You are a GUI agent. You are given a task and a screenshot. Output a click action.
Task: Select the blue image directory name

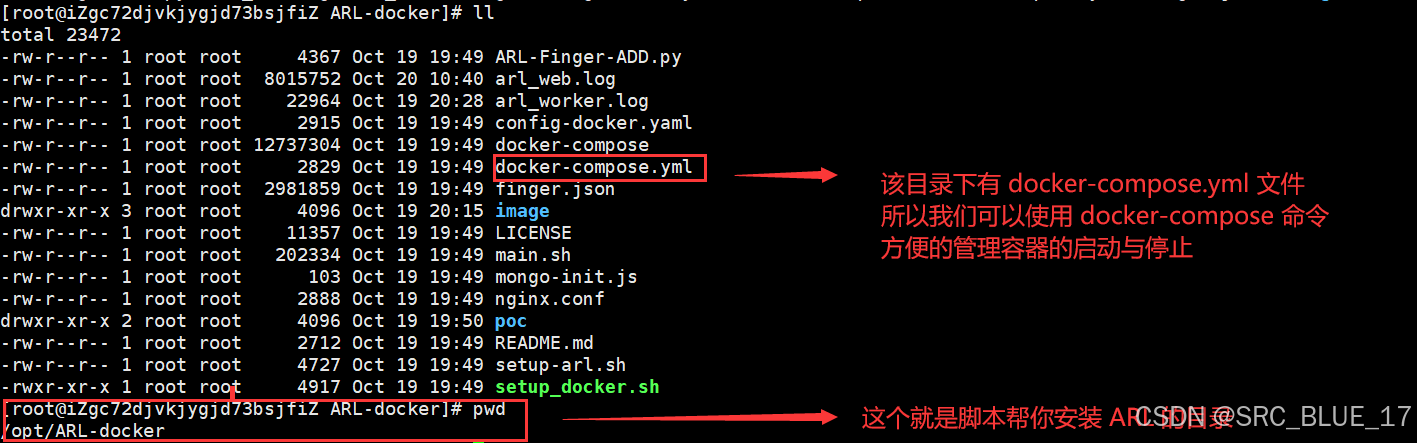pos(522,211)
